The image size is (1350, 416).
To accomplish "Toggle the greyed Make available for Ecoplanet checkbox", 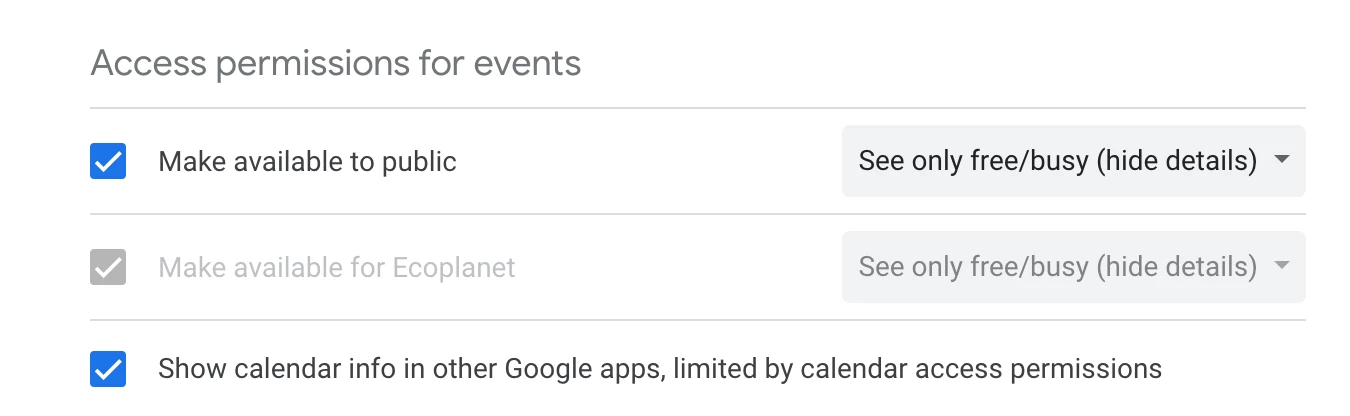I will pyautogui.click(x=108, y=267).
